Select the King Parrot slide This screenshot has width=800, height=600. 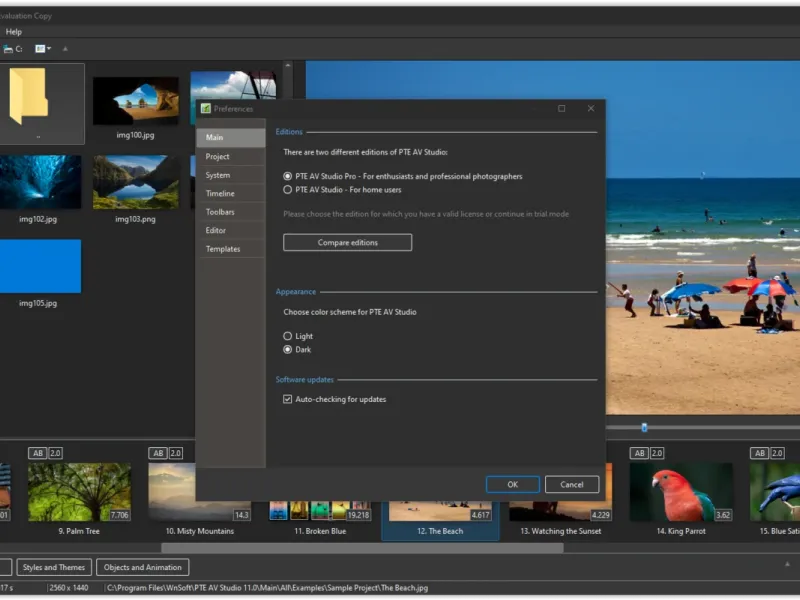(x=681, y=492)
